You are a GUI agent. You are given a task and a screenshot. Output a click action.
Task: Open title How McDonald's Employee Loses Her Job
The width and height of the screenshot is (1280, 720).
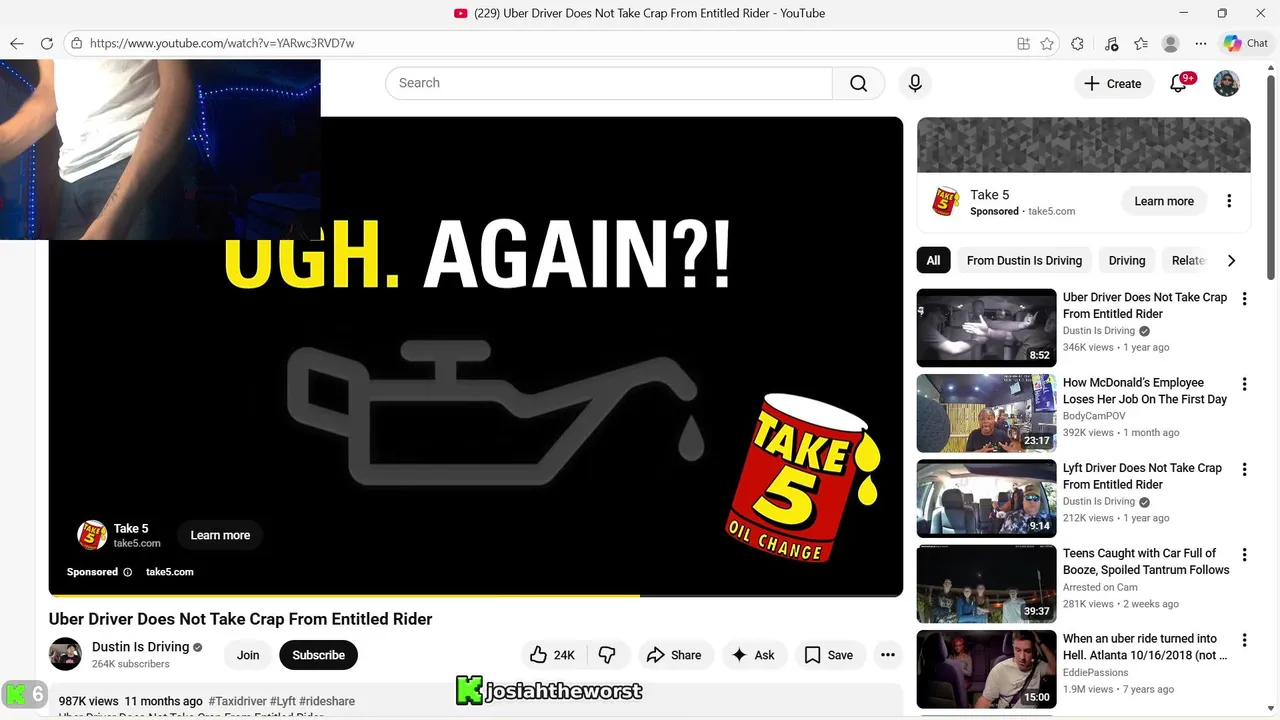pyautogui.click(x=1145, y=391)
